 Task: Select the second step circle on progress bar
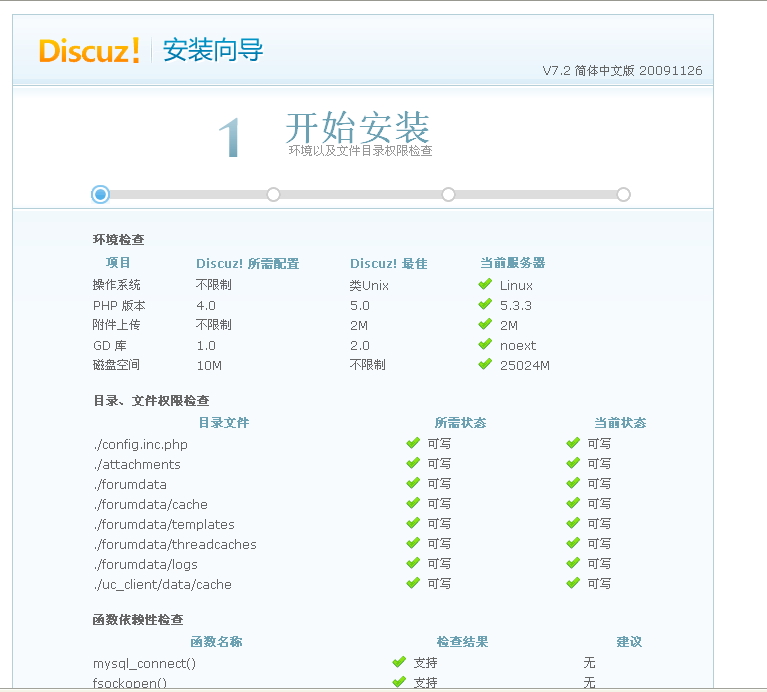click(x=273, y=195)
